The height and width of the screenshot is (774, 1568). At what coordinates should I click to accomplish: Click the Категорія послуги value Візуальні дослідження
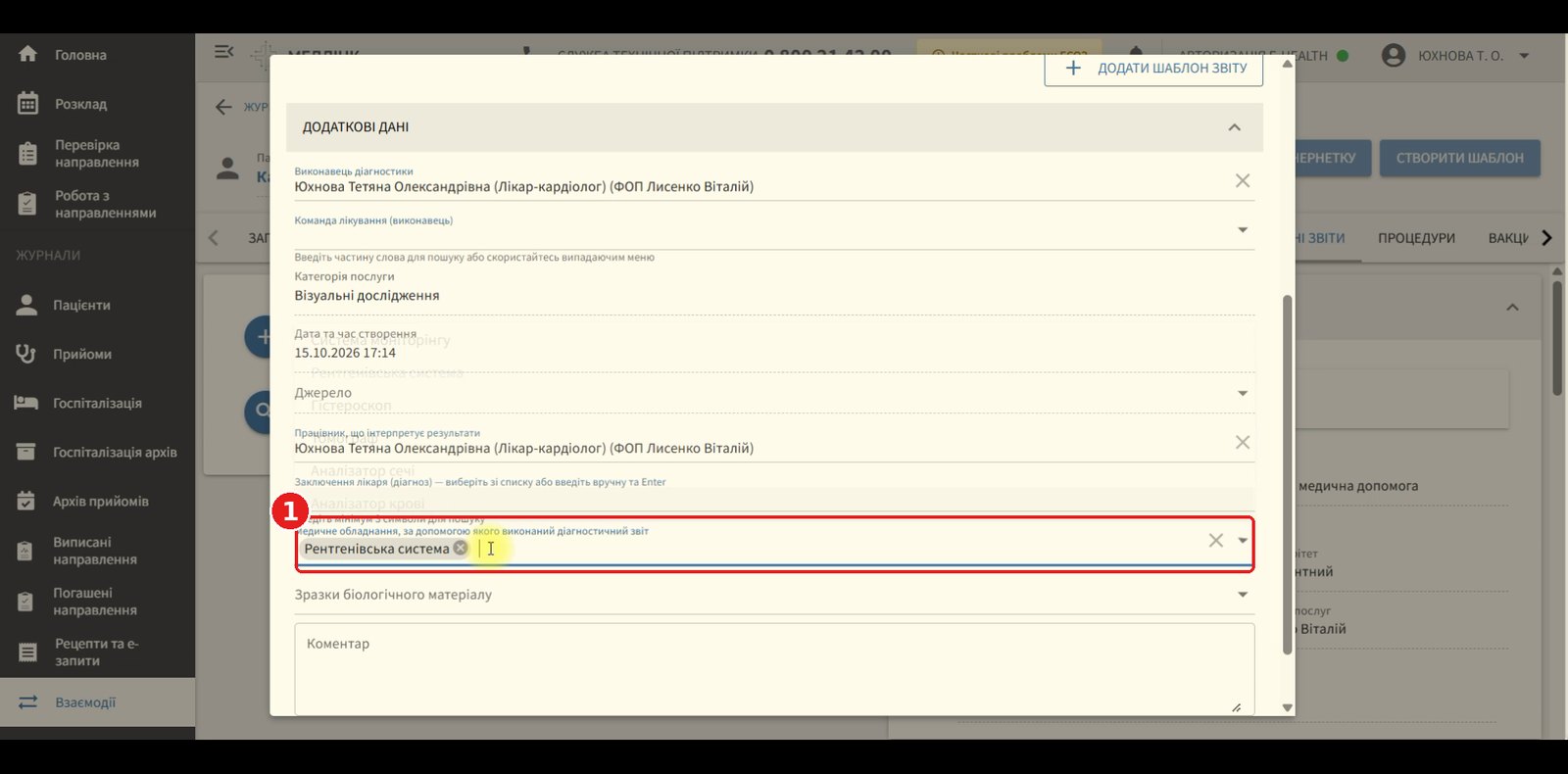[367, 295]
